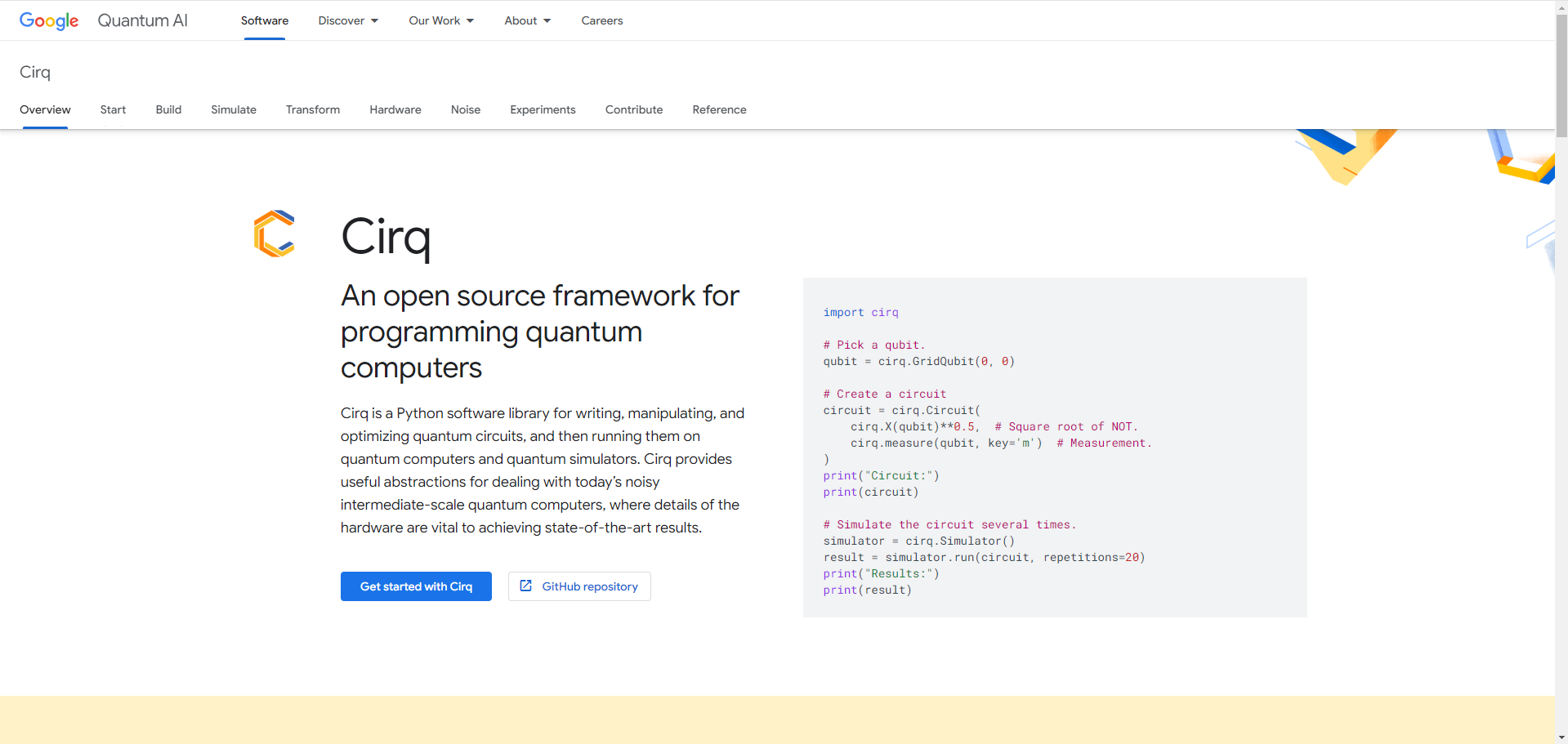
Task: Click the Cirq product title link
Action: point(35,72)
